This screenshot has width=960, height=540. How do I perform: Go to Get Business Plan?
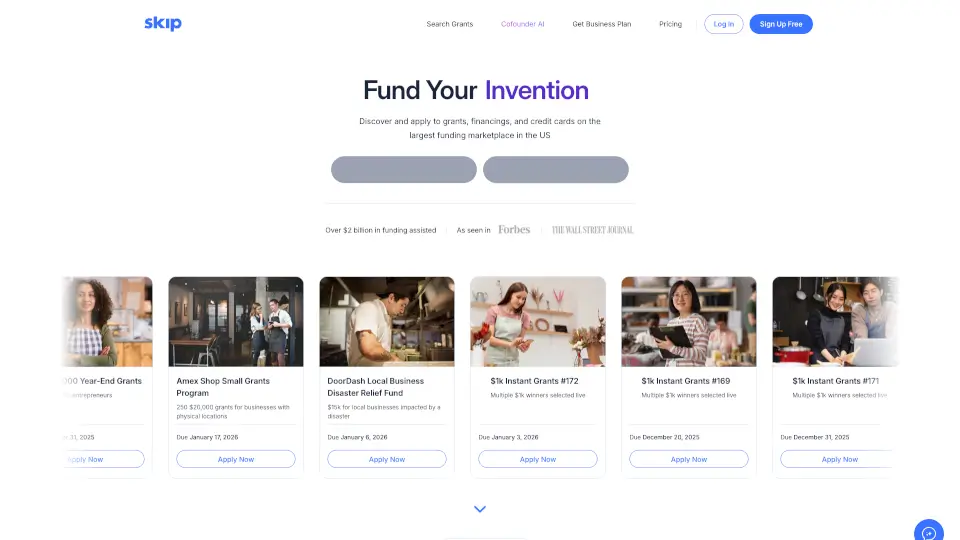[x=601, y=24]
